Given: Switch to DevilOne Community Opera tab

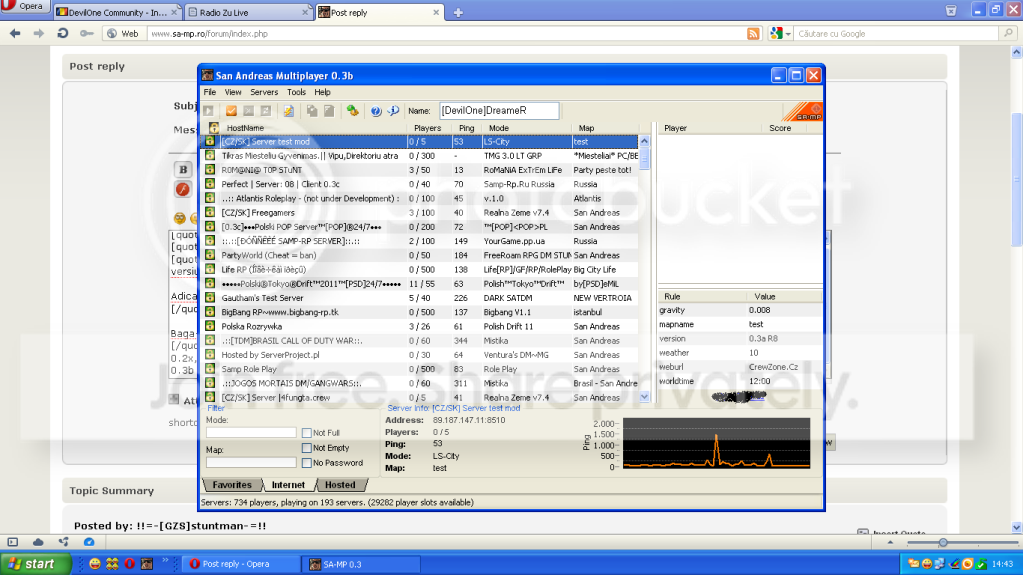Looking at the screenshot, I should tap(117, 12).
